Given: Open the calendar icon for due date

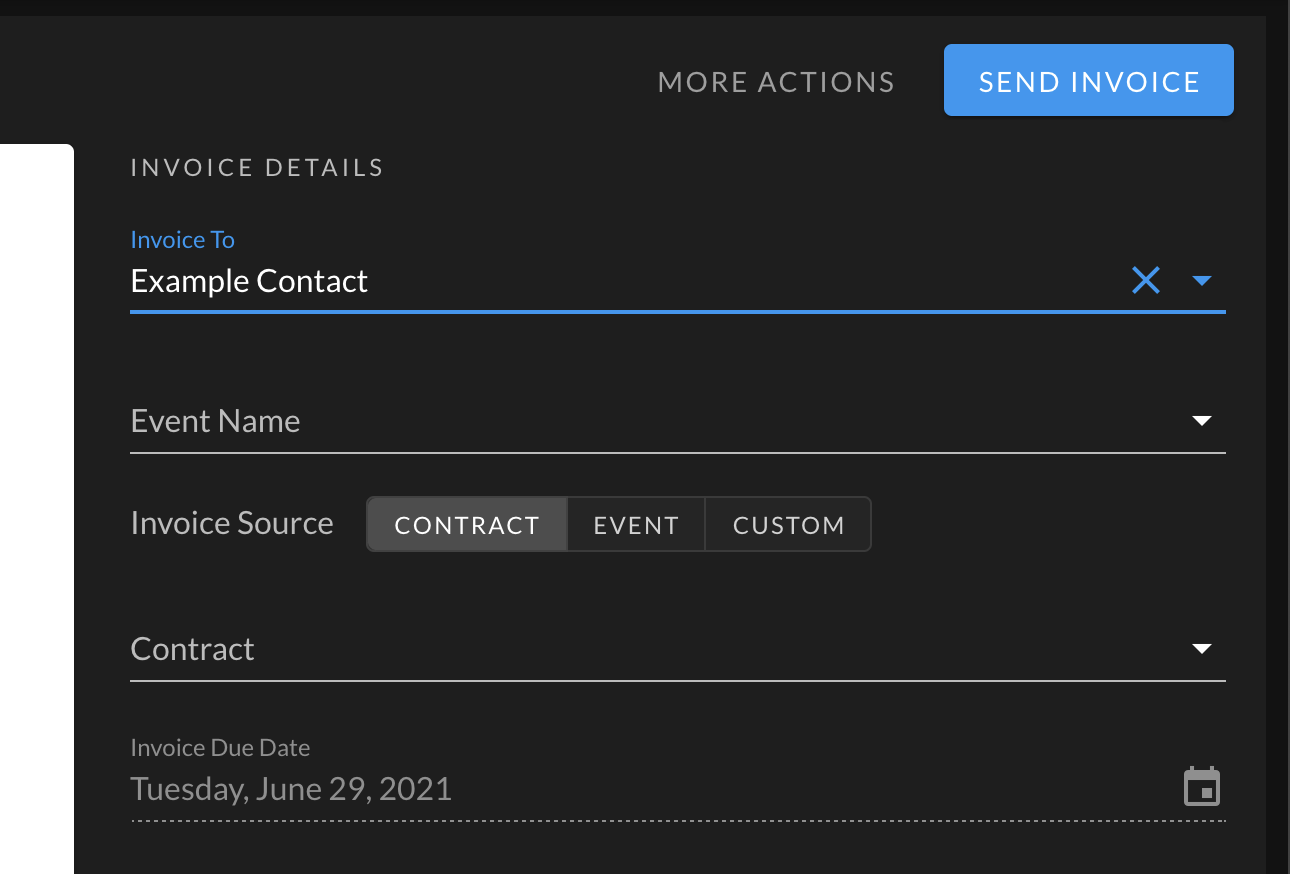Looking at the screenshot, I should (1202, 787).
